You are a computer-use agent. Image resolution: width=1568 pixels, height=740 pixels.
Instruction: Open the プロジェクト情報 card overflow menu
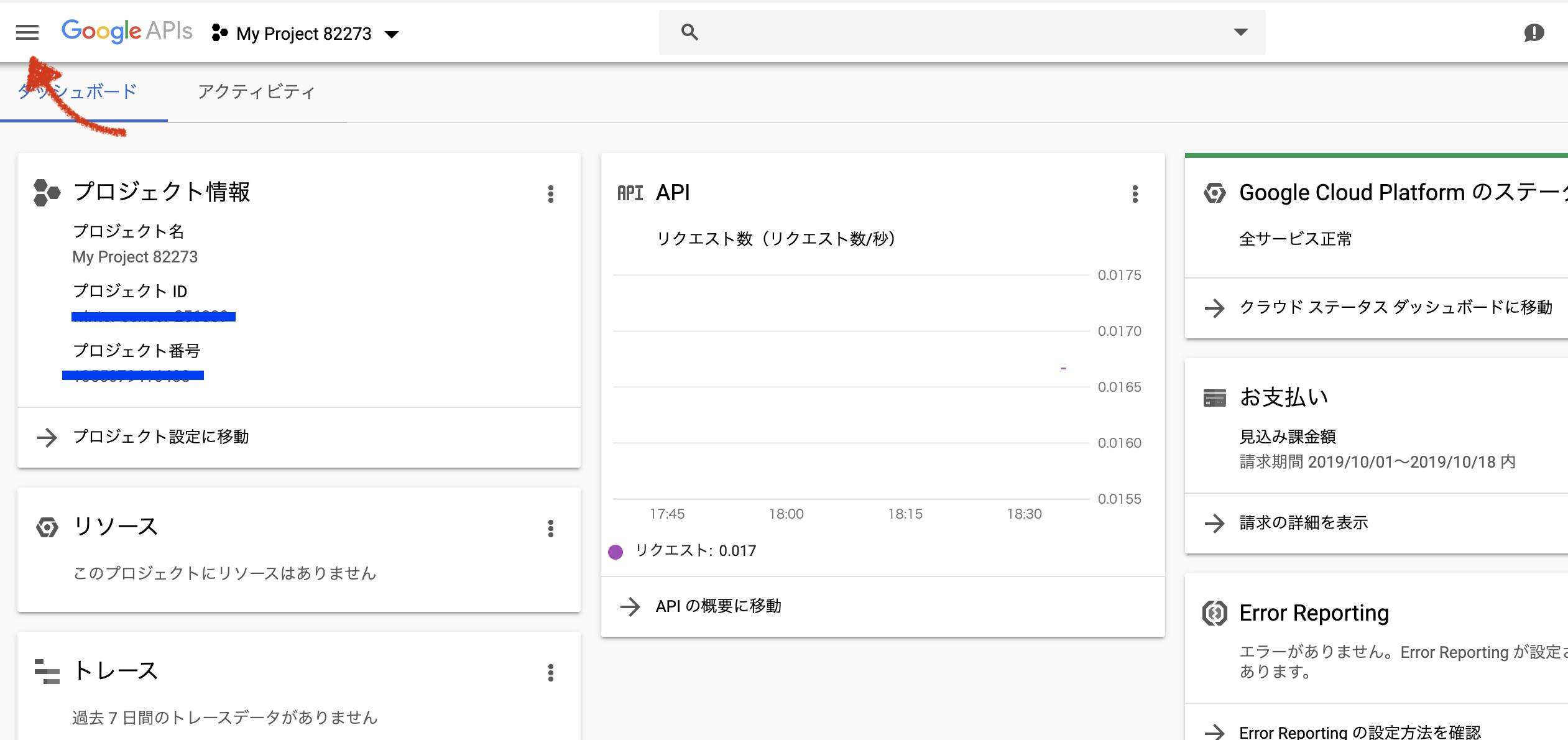[551, 194]
